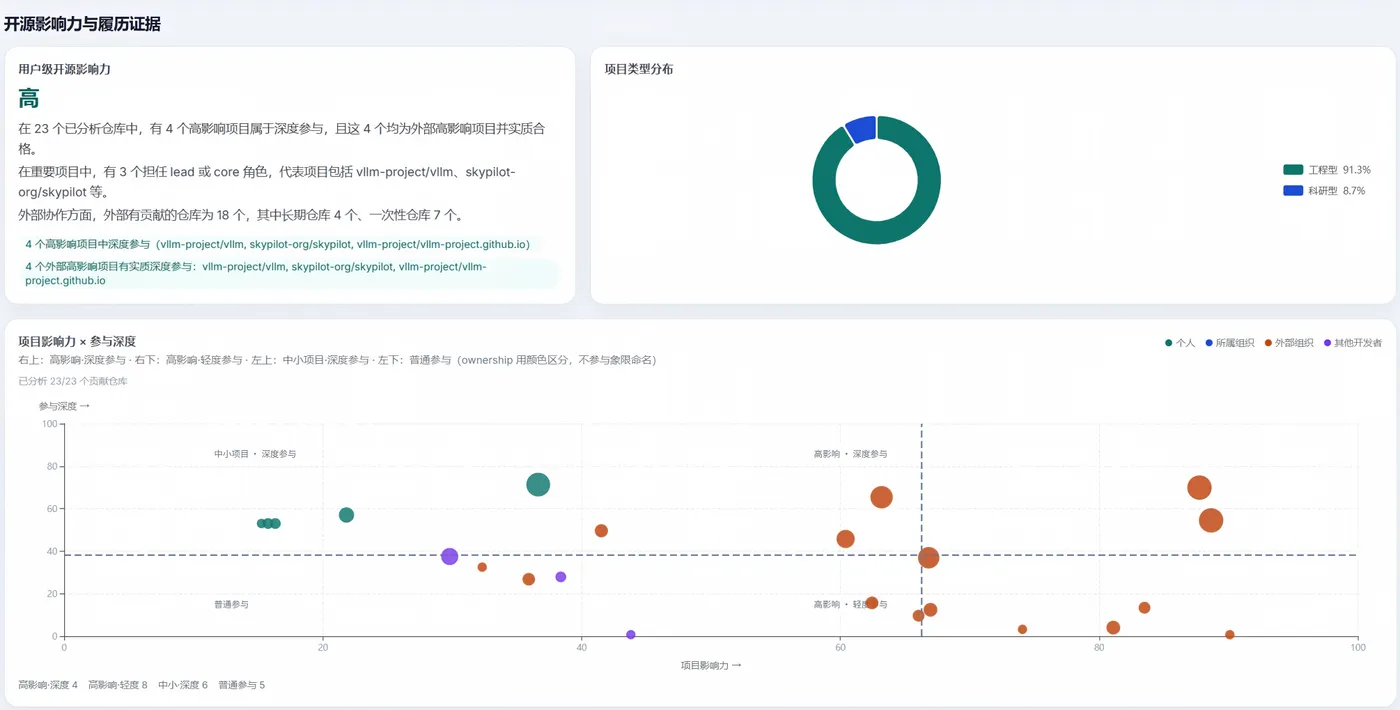Select the teal bubble near impact 22

point(346,515)
